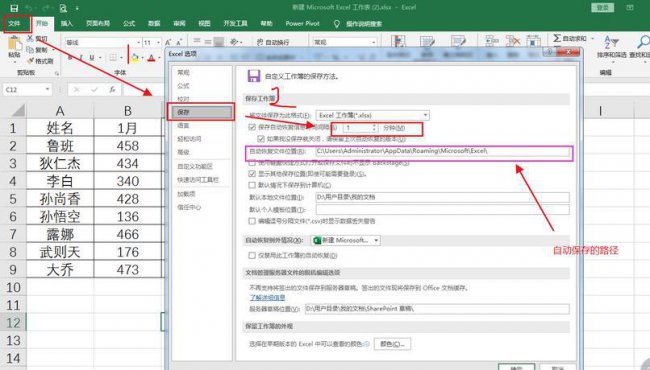Click the Redo arrow in the title bar

pos(45,8)
